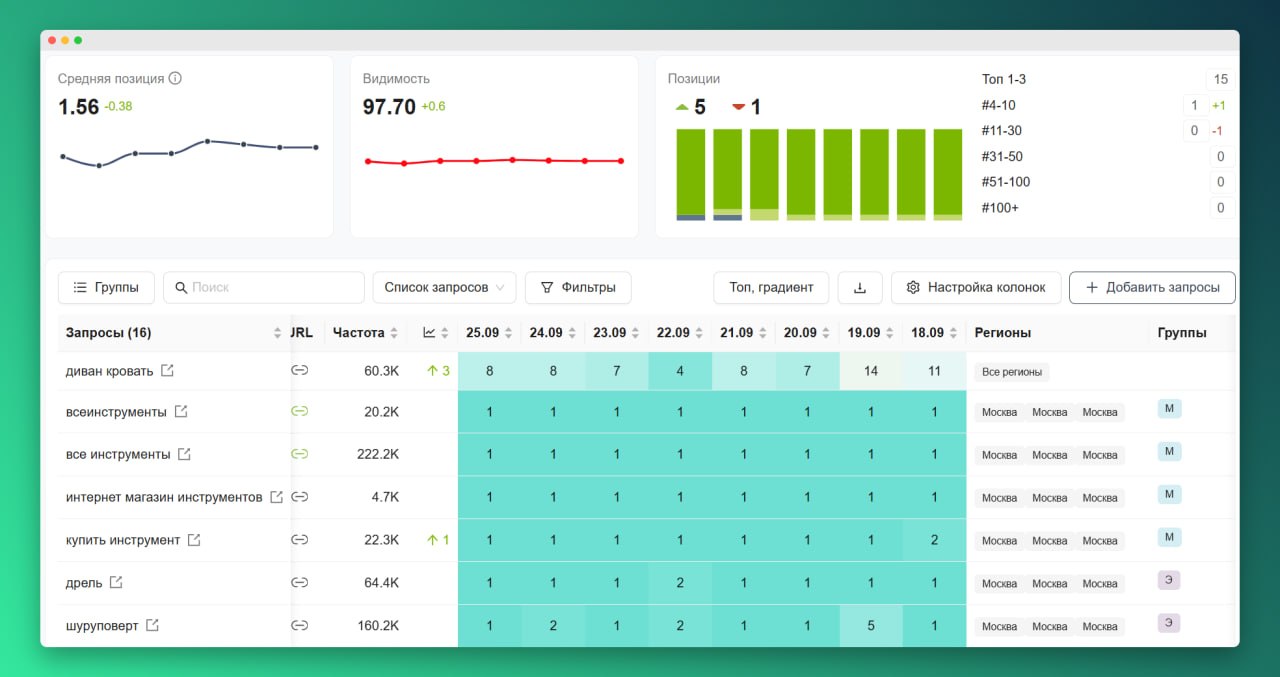
Task: Open external link for все инструменты query
Action: coord(184,454)
